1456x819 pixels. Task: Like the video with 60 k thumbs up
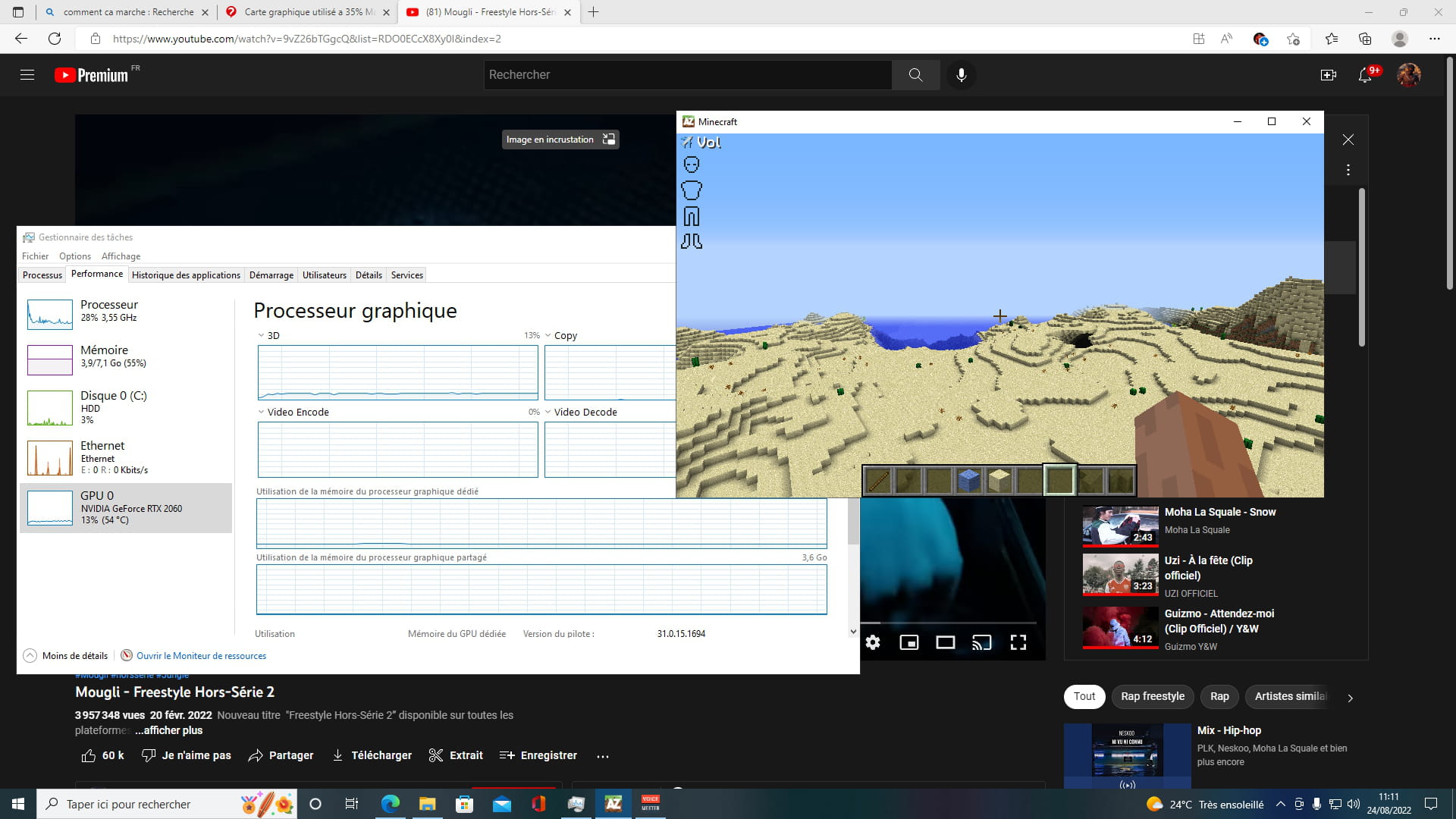(x=102, y=755)
